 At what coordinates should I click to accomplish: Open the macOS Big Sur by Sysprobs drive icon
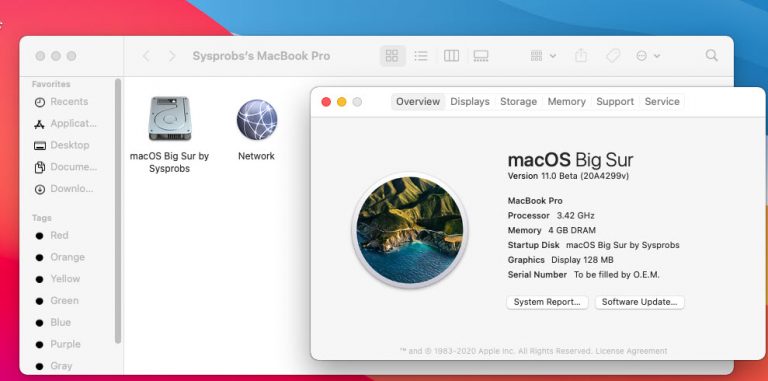tap(169, 118)
